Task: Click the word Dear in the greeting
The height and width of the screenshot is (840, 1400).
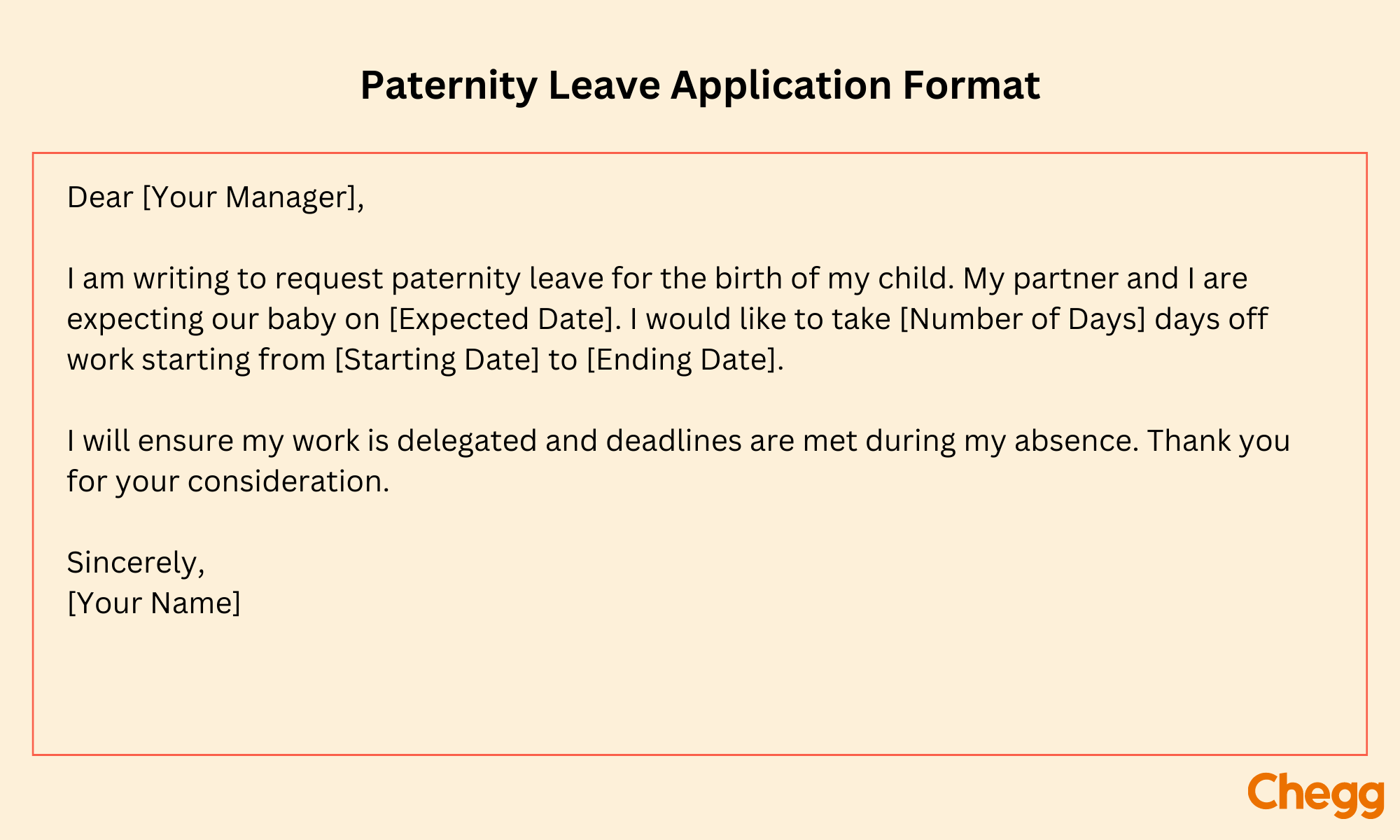Action: coord(100,197)
